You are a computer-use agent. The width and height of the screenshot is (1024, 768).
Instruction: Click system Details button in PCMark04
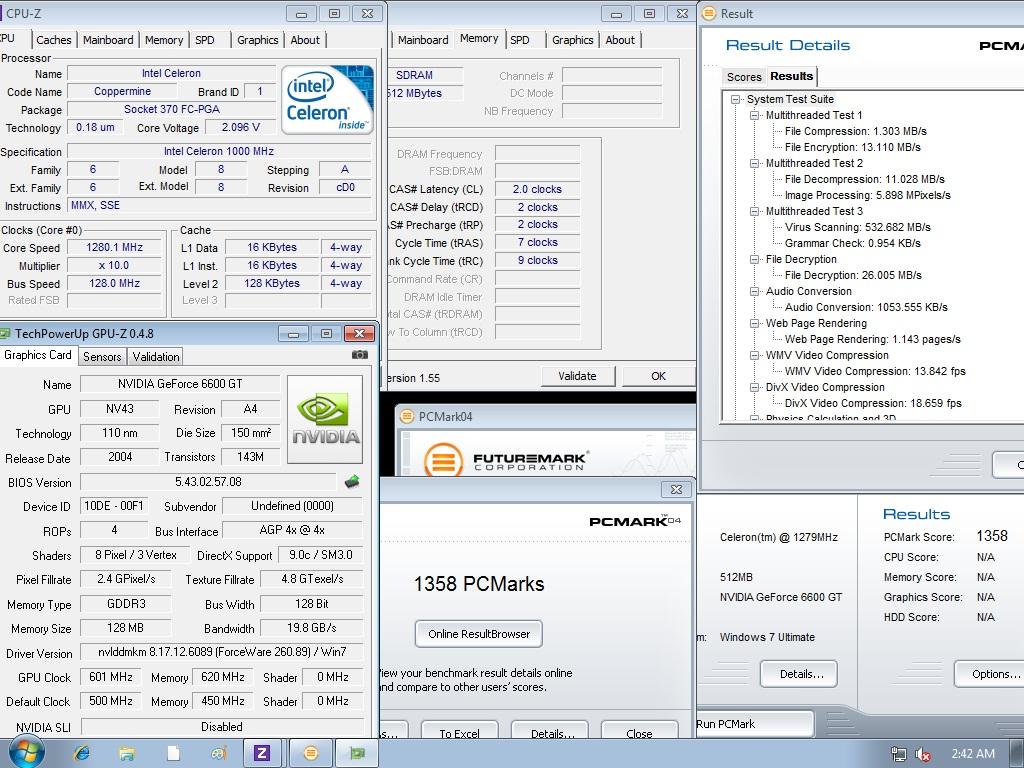pos(801,674)
